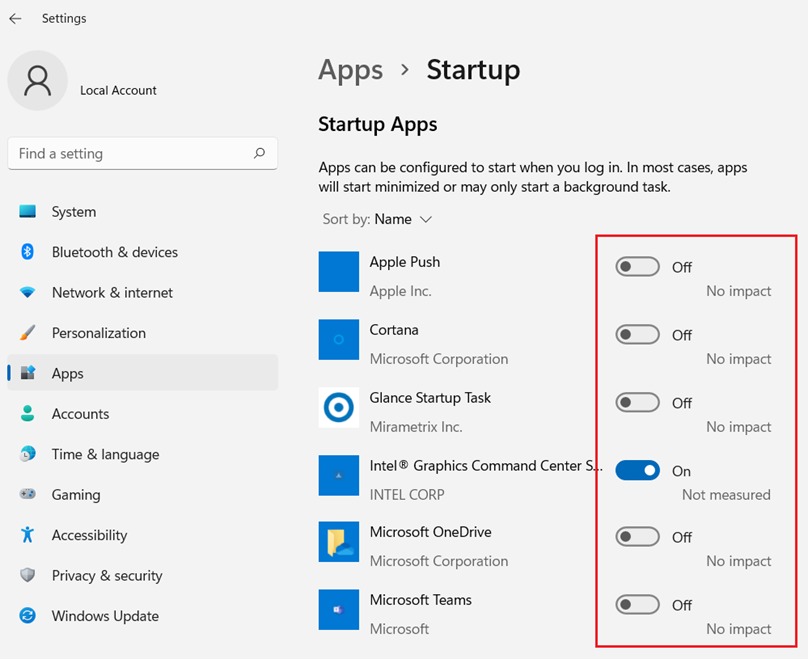Enable Microsoft OneDrive startup toggle
This screenshot has width=808, height=659.
(x=637, y=537)
